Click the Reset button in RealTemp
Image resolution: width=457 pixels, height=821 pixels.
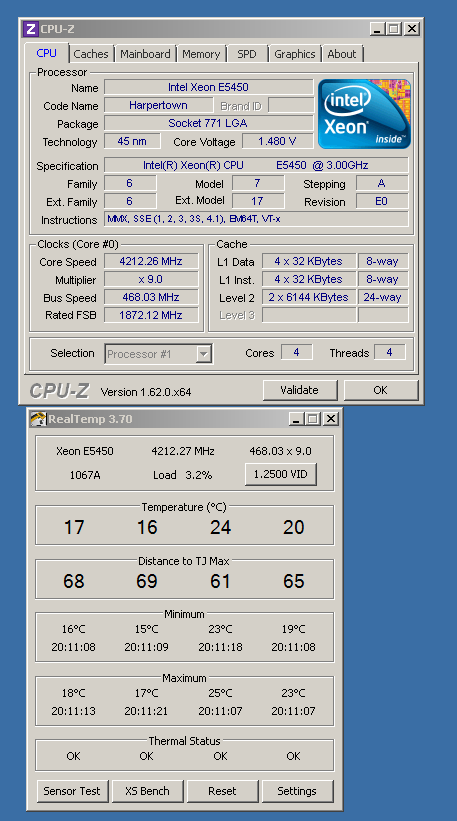(222, 791)
